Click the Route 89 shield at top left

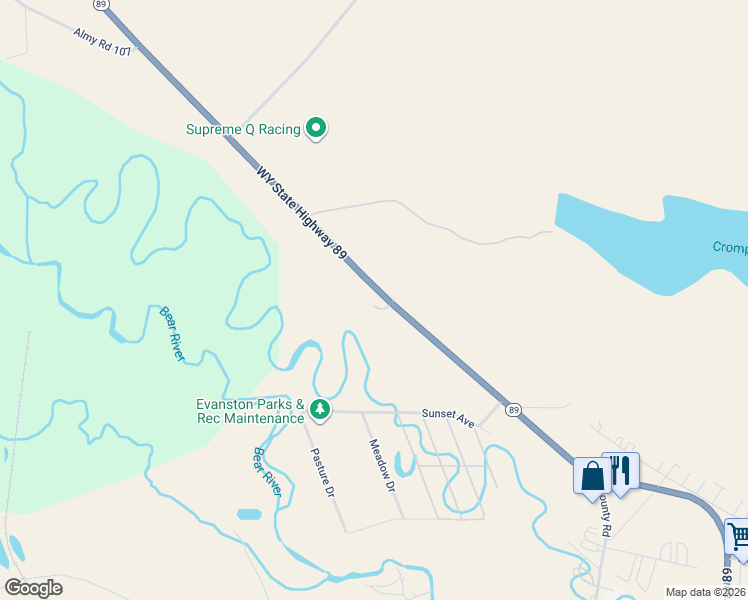pyautogui.click(x=101, y=5)
